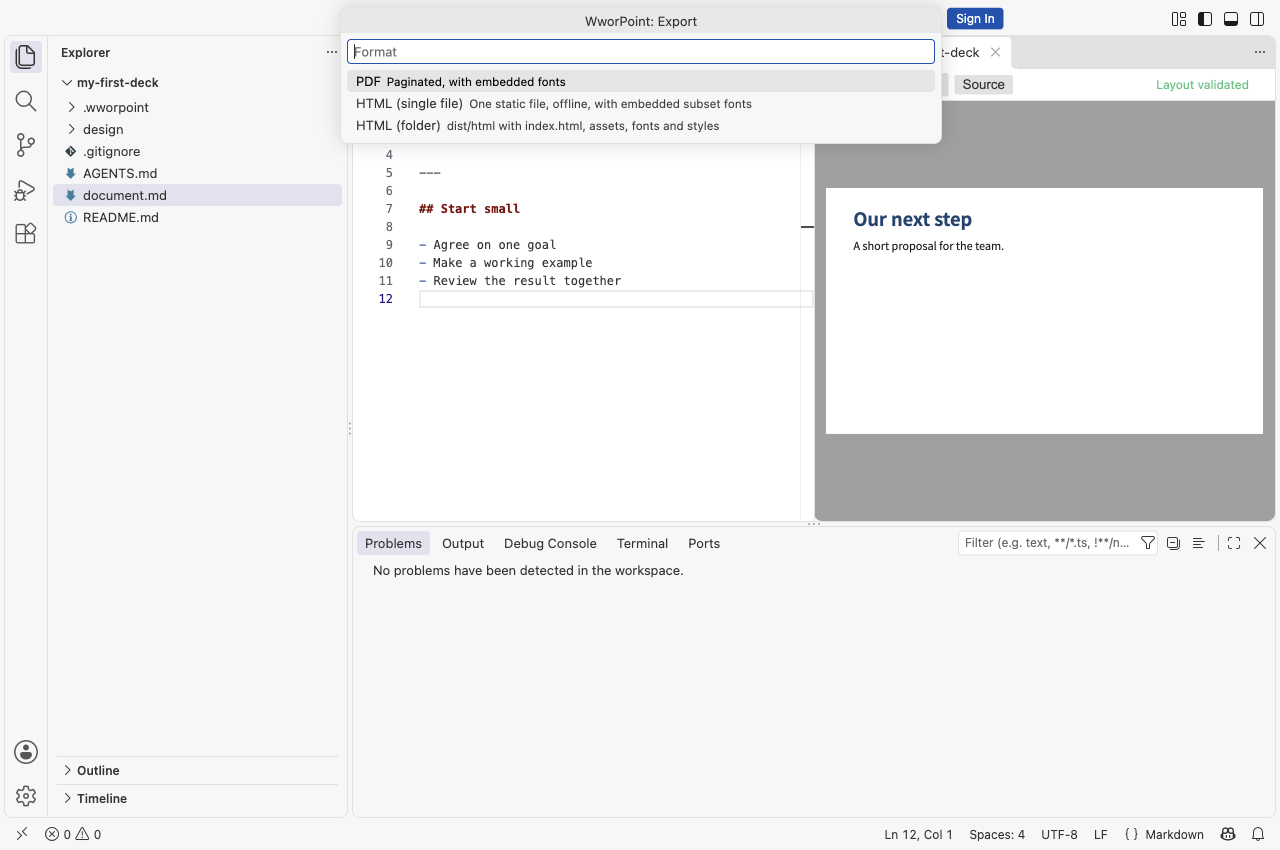Open errors and warnings status indicator
Viewport: 1280px width, 850px height.
pyautogui.click(x=73, y=834)
